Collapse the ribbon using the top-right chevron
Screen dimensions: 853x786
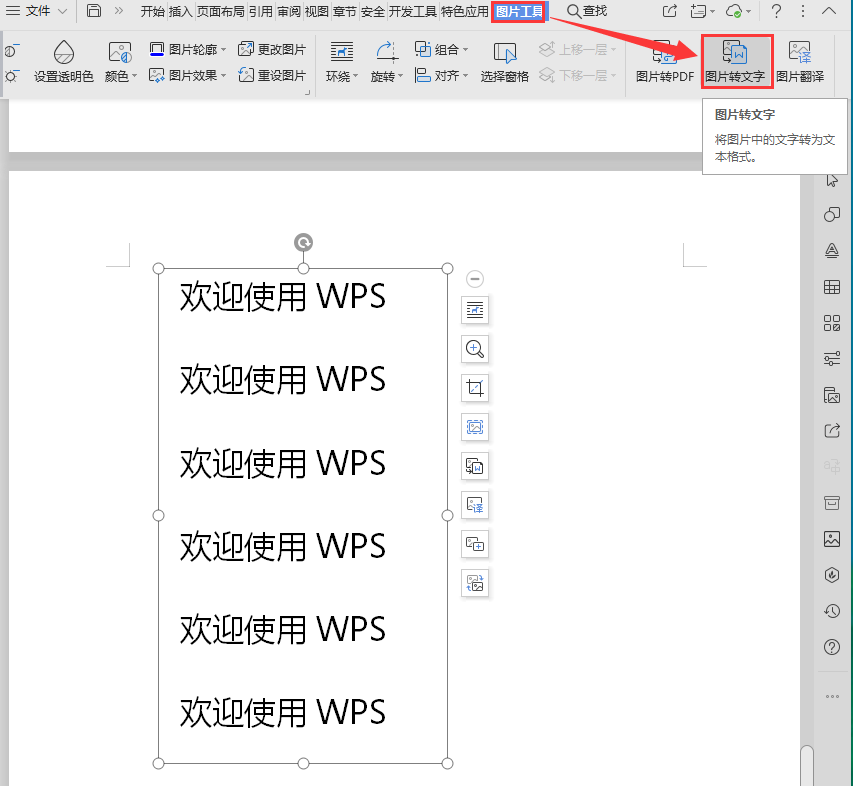(828, 11)
